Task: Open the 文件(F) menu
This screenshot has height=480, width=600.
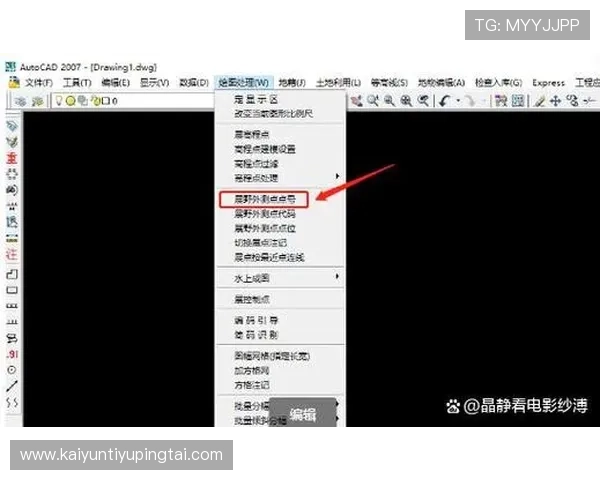Action: coord(39,83)
